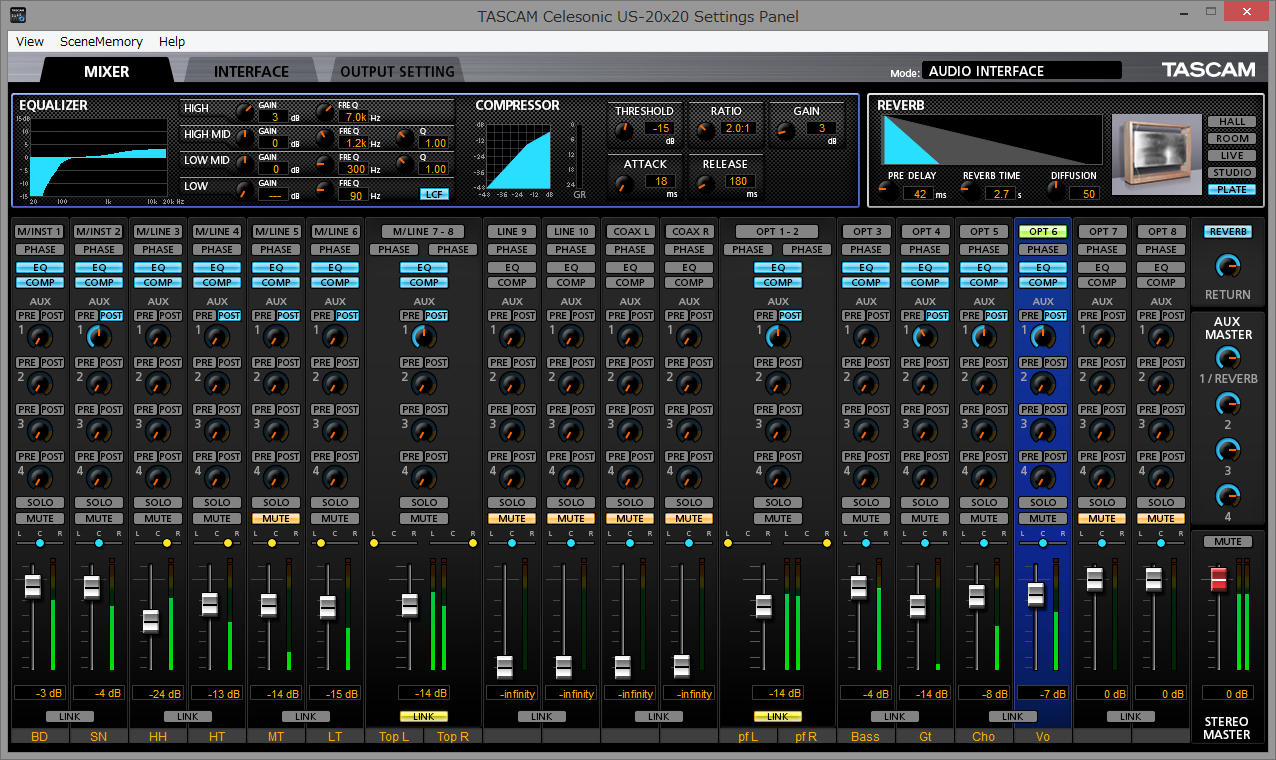Click the LOW band frequency knob
This screenshot has height=760, width=1276.
point(325,189)
